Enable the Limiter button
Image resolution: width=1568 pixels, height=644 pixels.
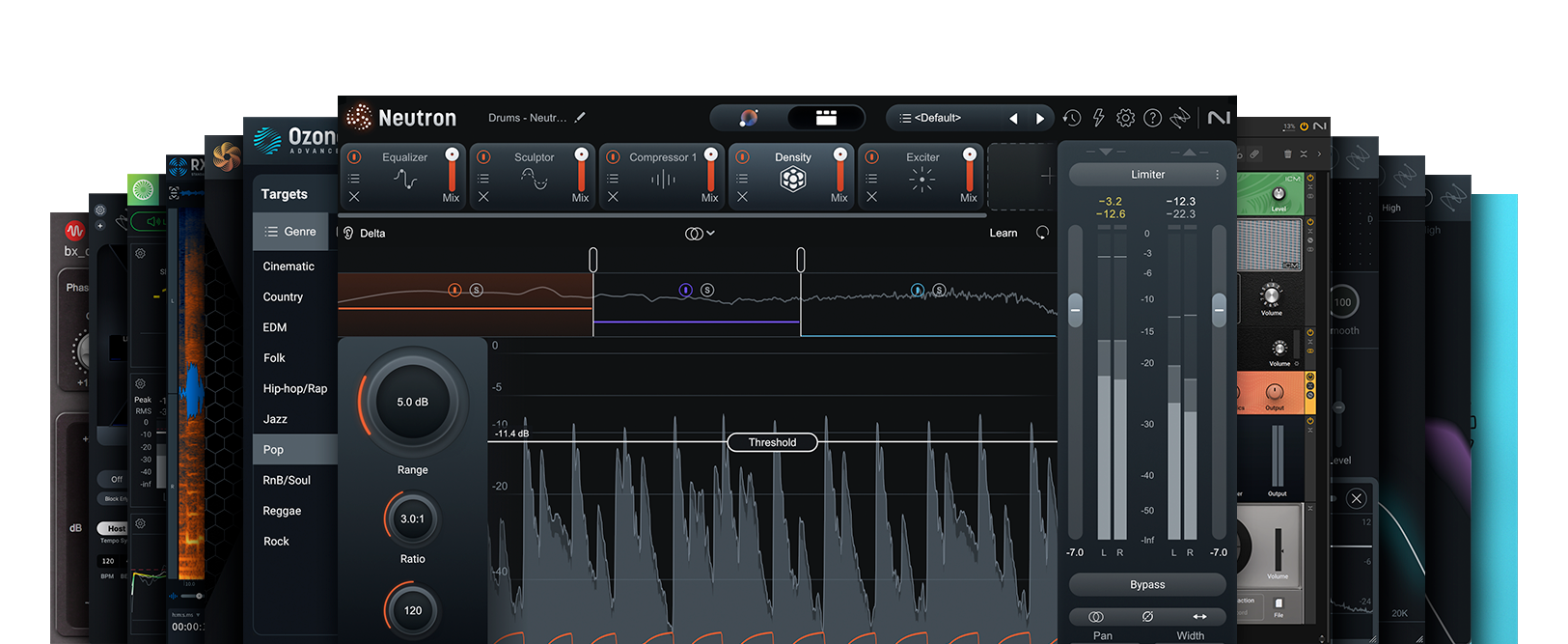click(1147, 175)
